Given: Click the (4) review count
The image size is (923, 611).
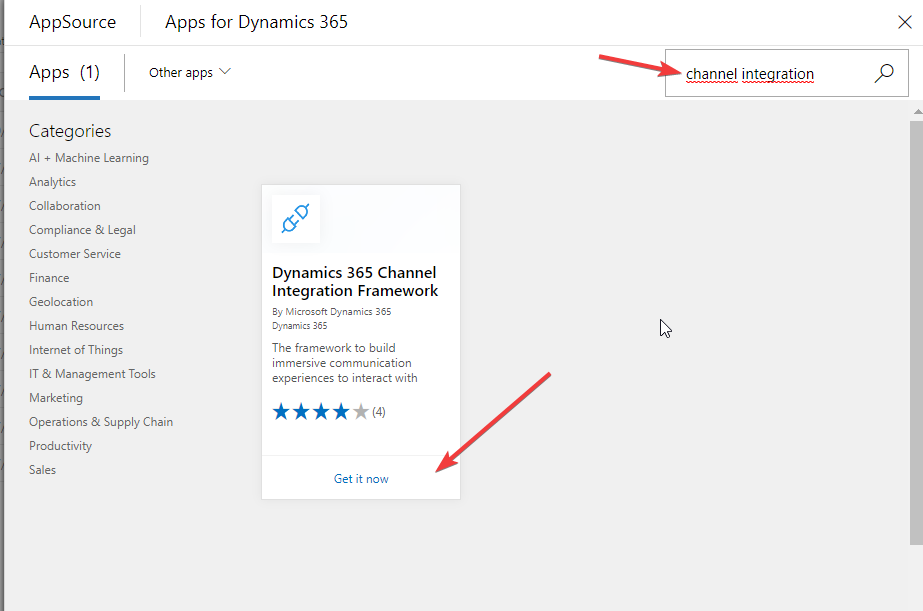Looking at the screenshot, I should coord(379,412).
